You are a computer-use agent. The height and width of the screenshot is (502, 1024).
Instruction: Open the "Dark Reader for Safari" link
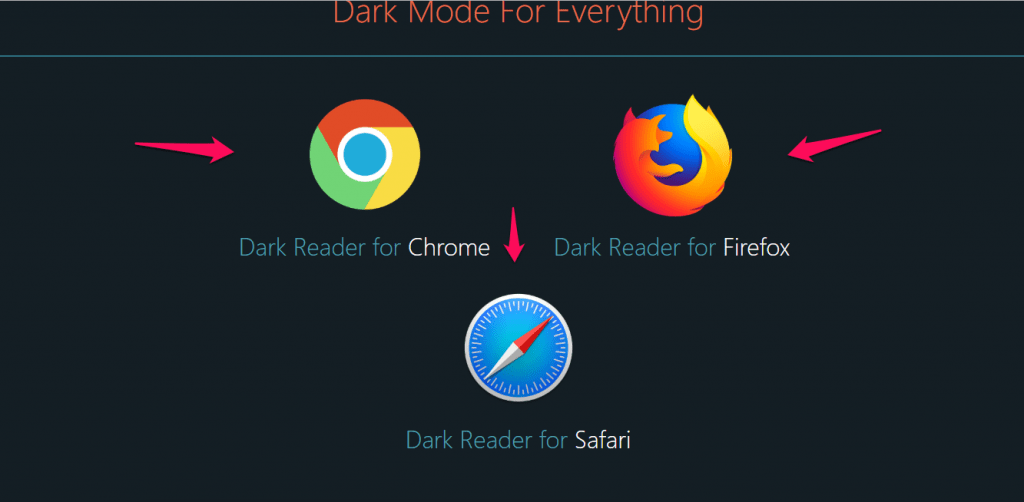pyautogui.click(x=519, y=439)
